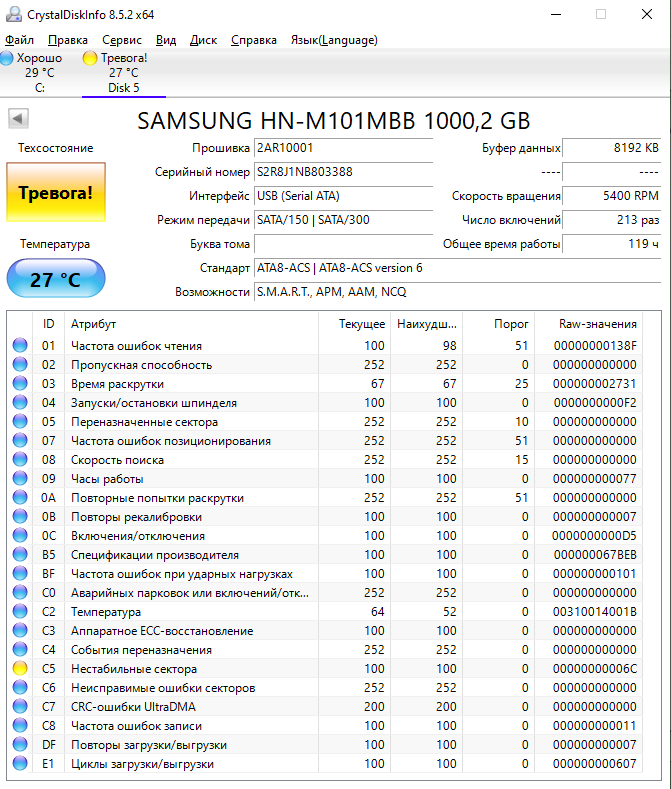Click the Прошивка field with 2AR10001
The width and height of the screenshot is (671, 789).
(344, 148)
